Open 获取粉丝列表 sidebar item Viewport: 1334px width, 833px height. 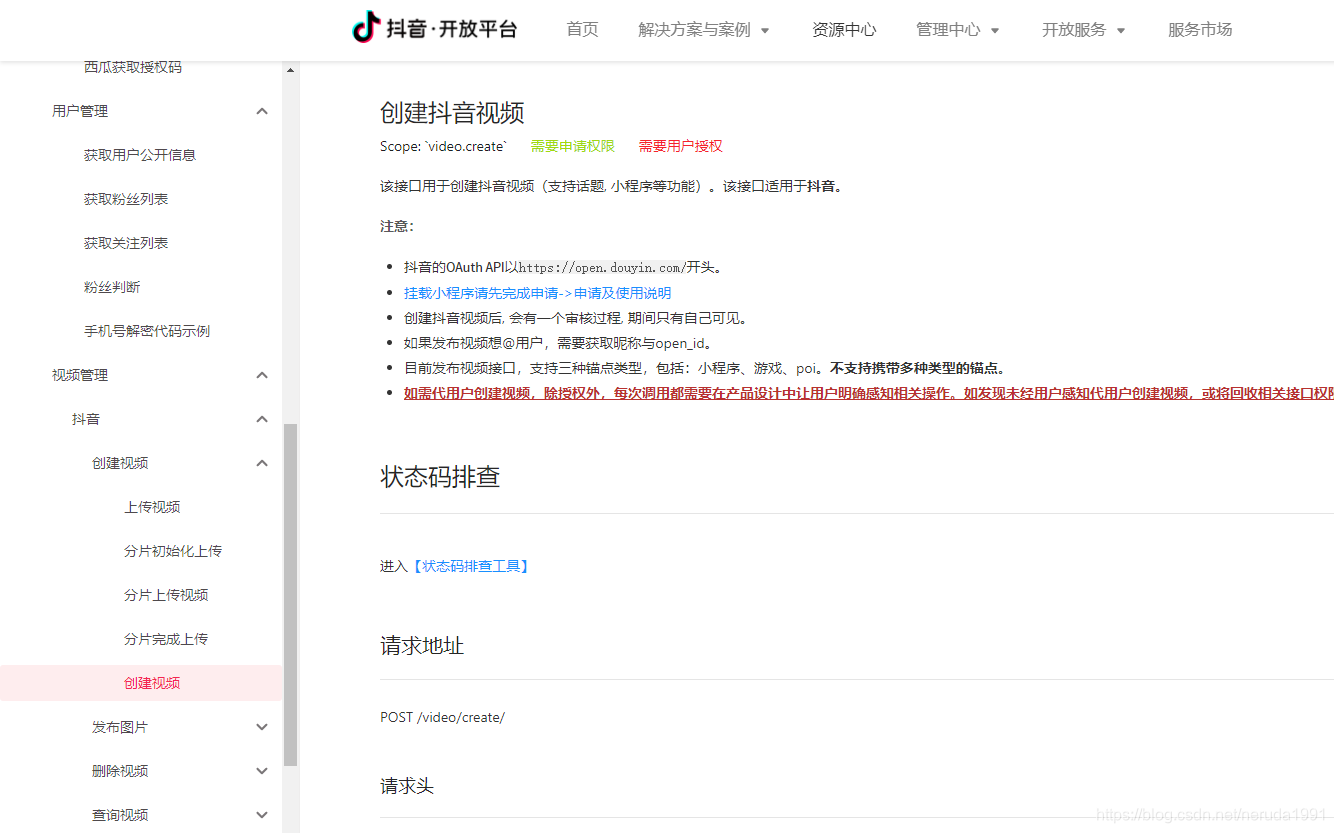tap(126, 199)
